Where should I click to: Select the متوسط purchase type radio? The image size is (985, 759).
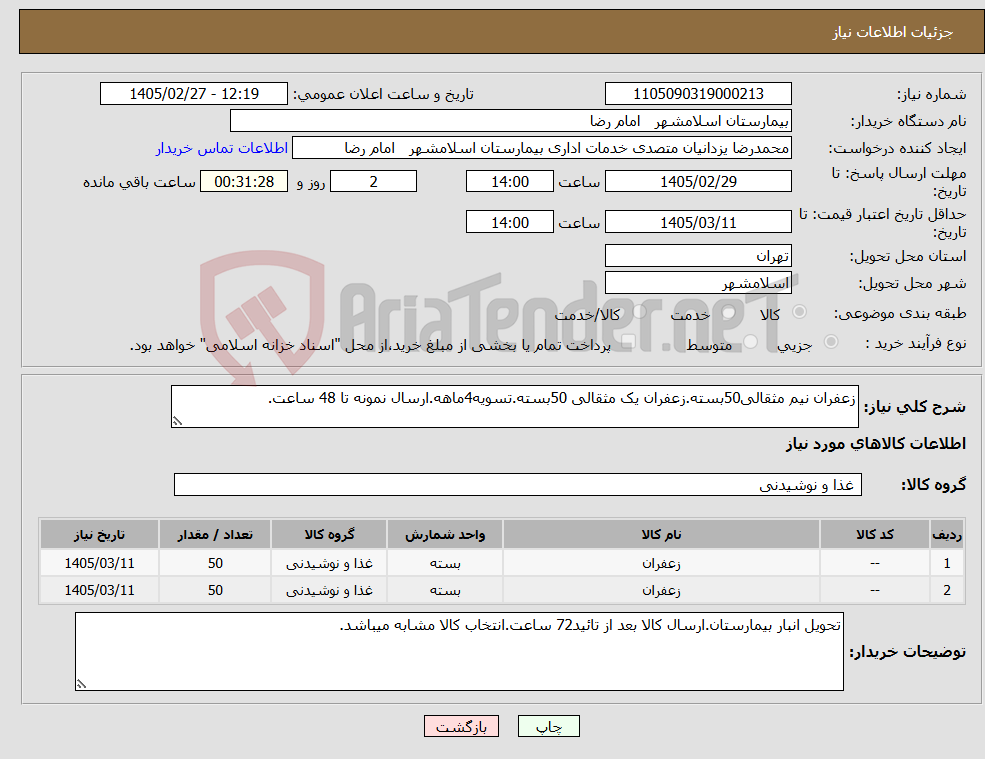pos(750,342)
